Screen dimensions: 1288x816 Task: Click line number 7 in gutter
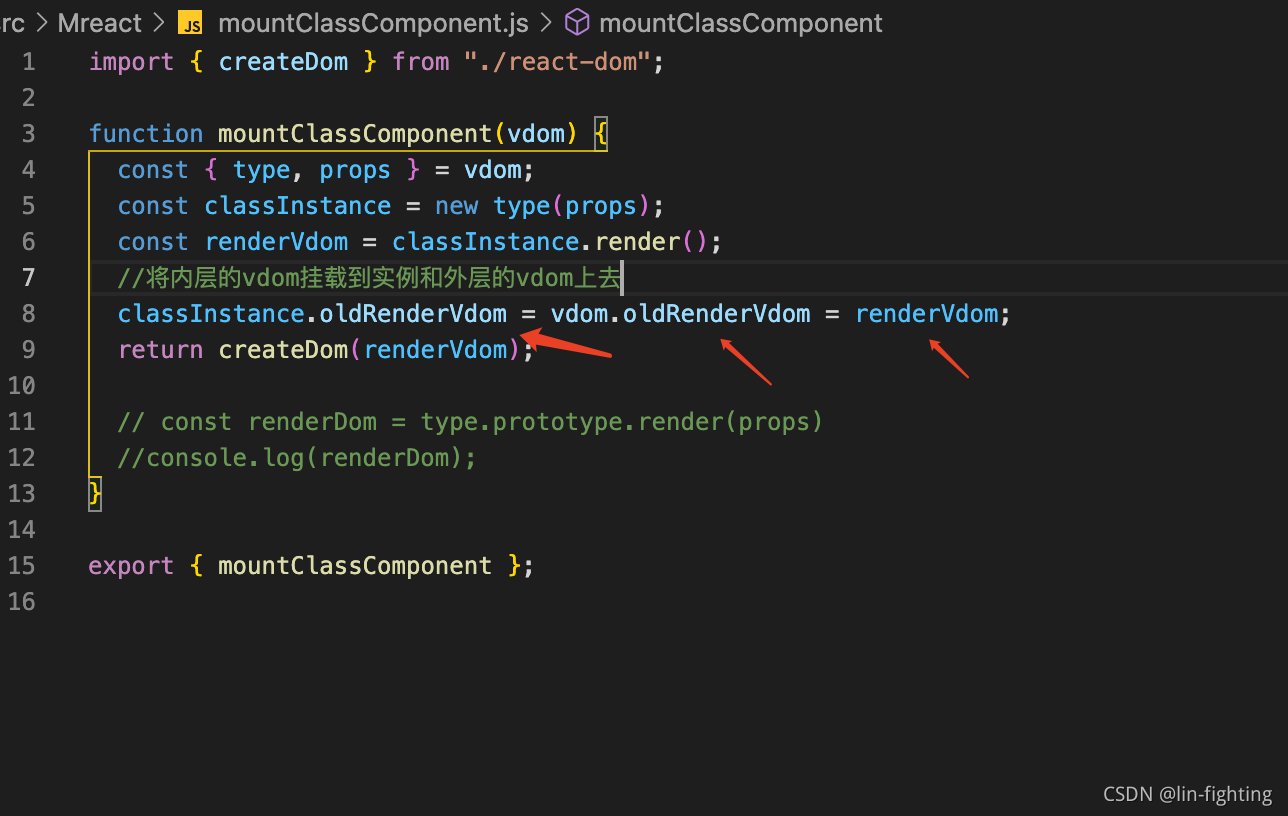click(x=28, y=278)
